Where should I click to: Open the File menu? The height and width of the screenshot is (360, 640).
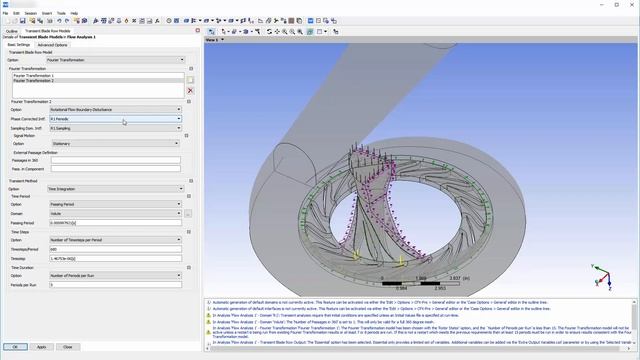5,13
